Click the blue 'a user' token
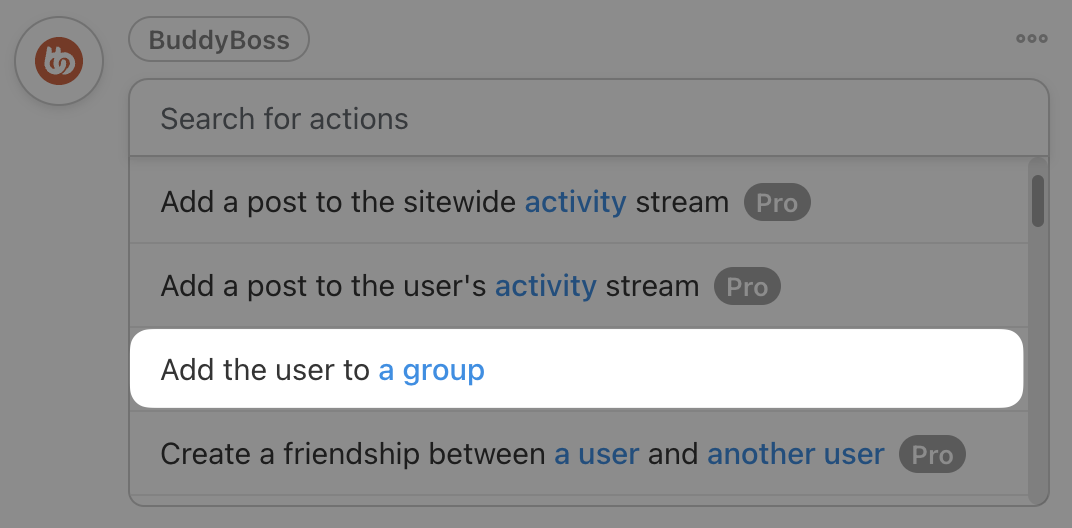This screenshot has width=1072, height=528. (x=597, y=454)
